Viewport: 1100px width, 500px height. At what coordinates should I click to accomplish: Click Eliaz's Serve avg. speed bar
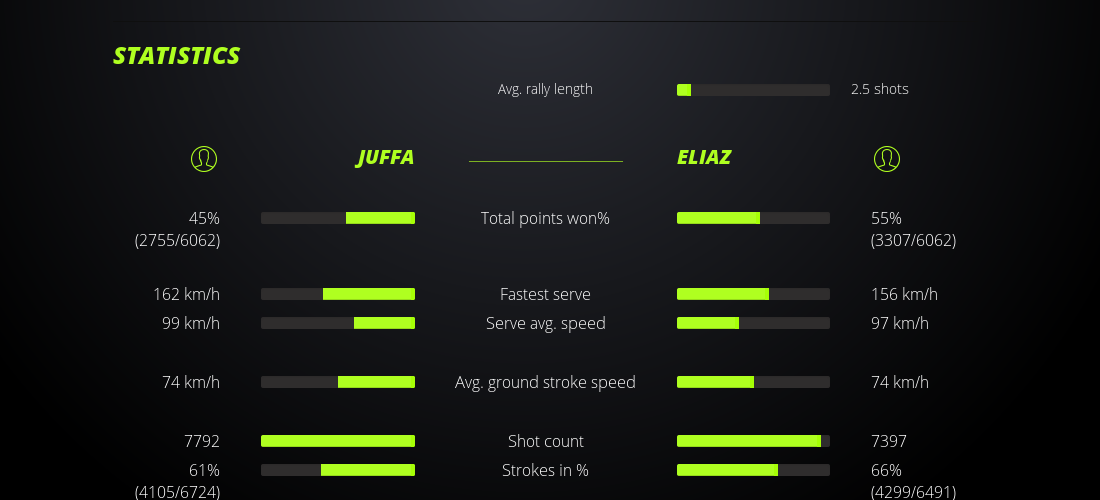[753, 323]
